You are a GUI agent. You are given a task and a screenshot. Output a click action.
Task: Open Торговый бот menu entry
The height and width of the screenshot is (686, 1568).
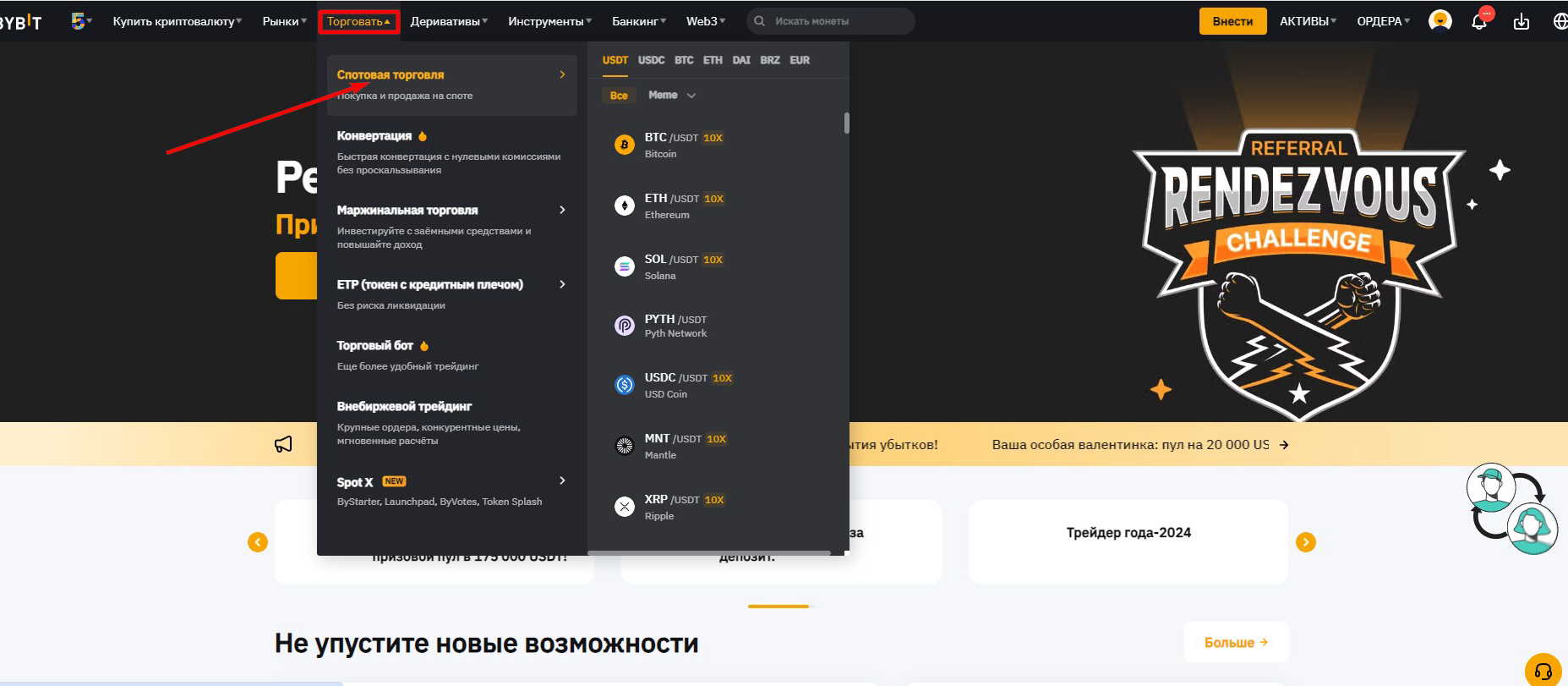click(452, 355)
